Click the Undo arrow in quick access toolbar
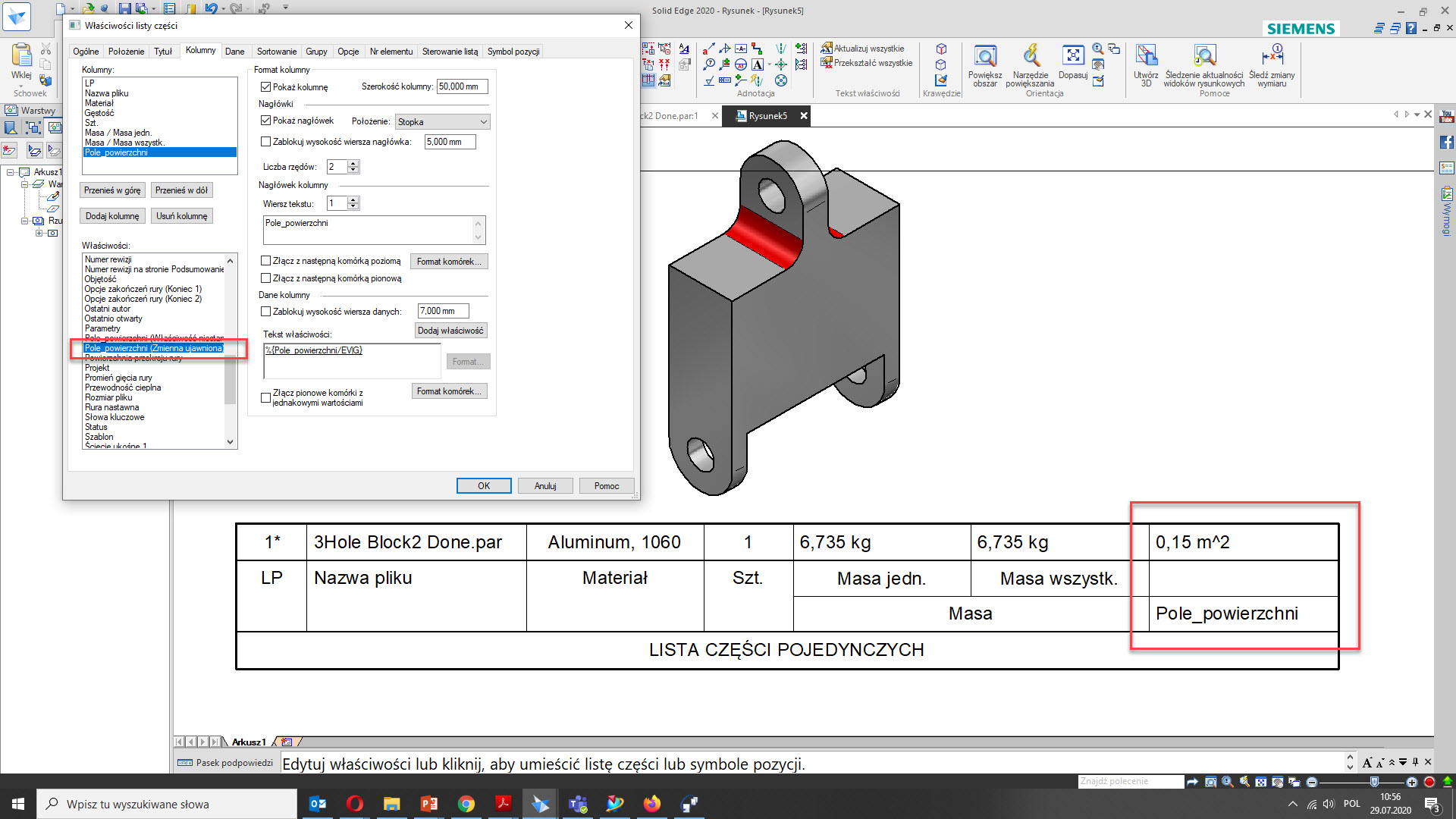1456x819 pixels. (210, 8)
